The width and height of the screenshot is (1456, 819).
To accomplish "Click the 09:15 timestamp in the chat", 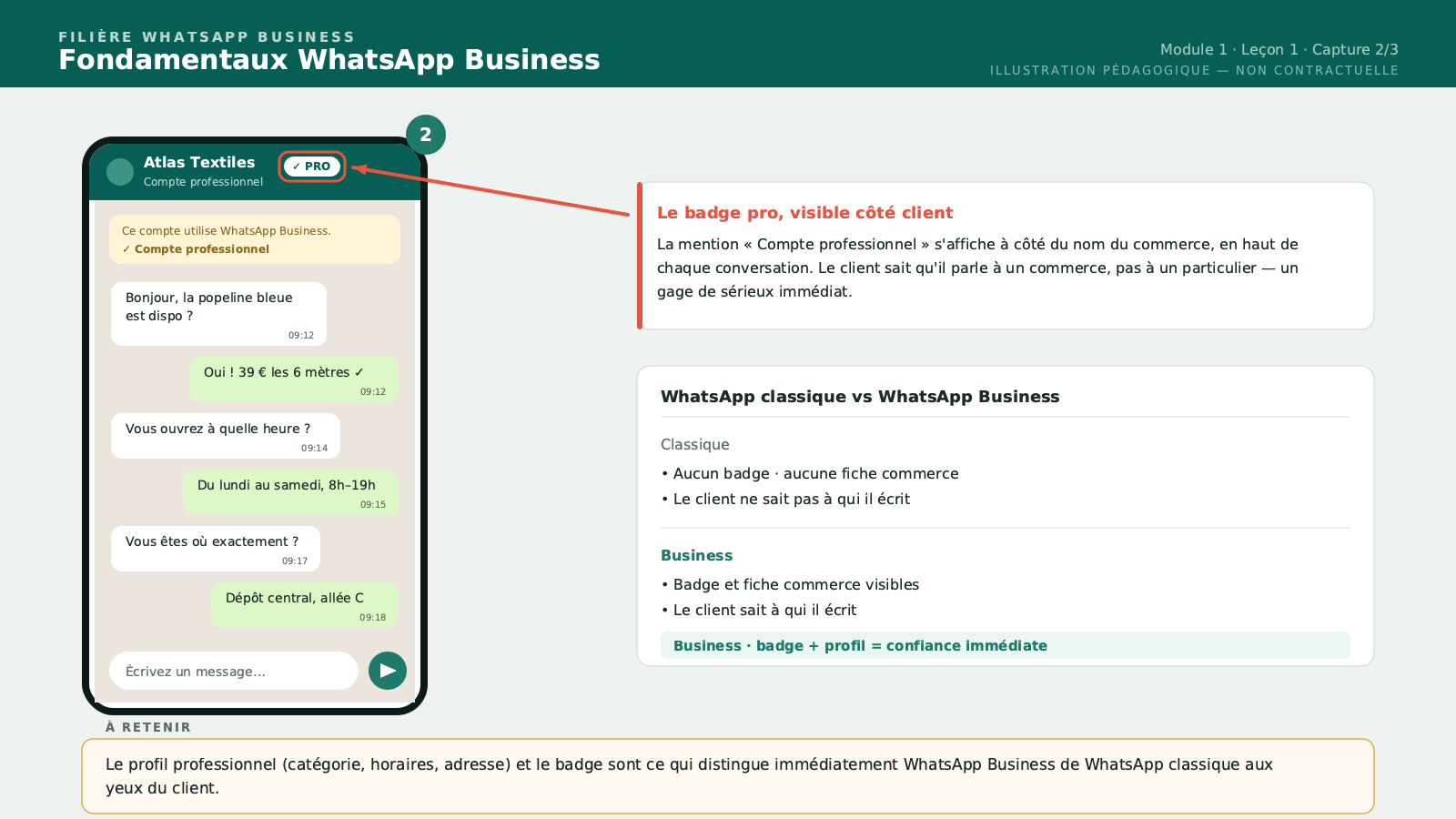I will pos(372,504).
